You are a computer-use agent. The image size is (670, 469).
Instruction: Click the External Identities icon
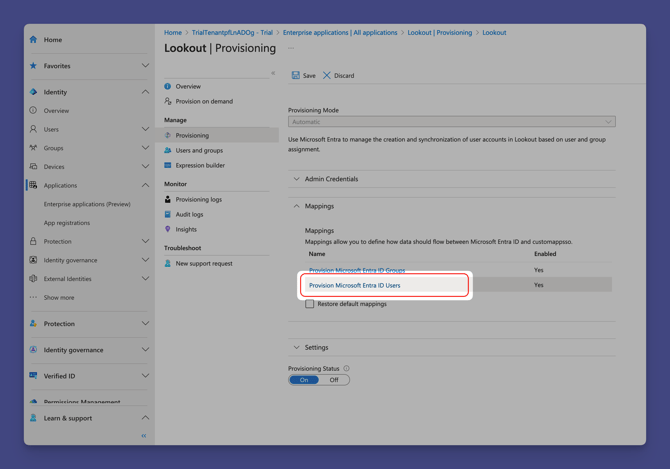coord(33,278)
